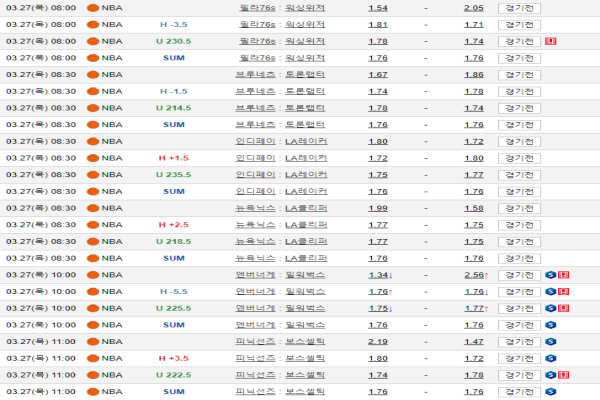Open the 인디페이 team link in H +1.5 row
This screenshot has height=400, width=600.
[256, 158]
